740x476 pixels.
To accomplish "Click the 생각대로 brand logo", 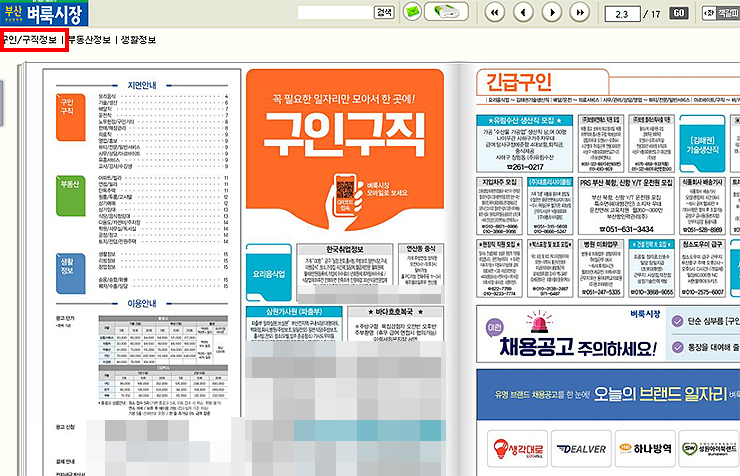I will click(517, 449).
